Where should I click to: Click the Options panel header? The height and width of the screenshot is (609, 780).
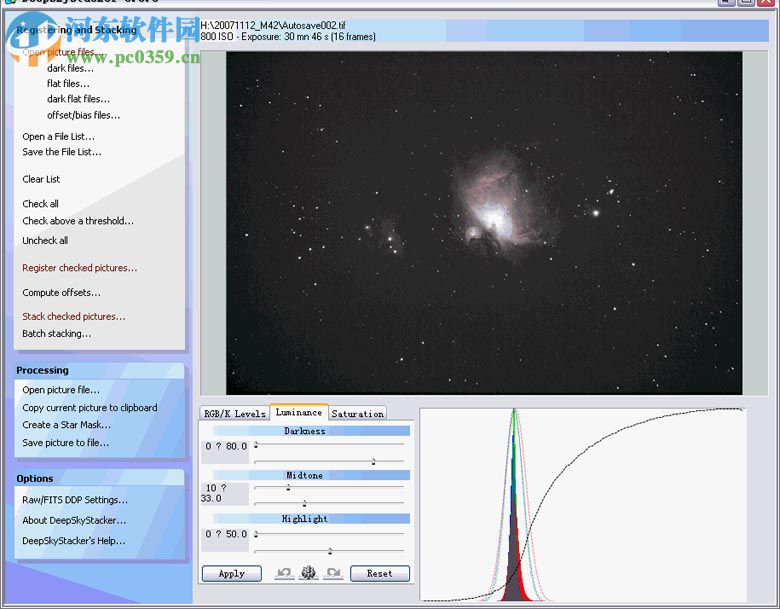pos(99,478)
